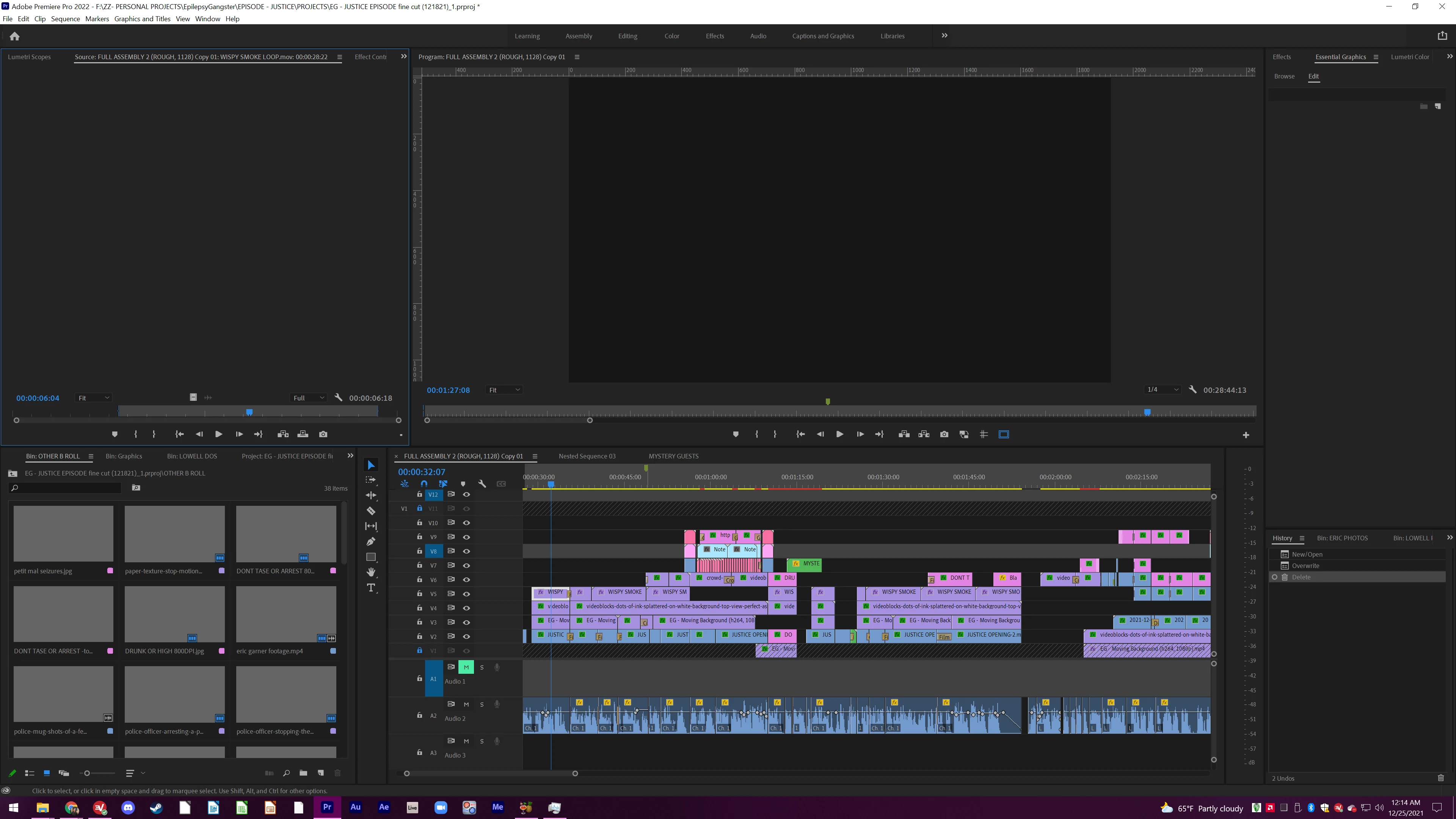Screen dimensions: 1456x819
Task: Show hidden project panel tabs chevron
Action: [350, 455]
